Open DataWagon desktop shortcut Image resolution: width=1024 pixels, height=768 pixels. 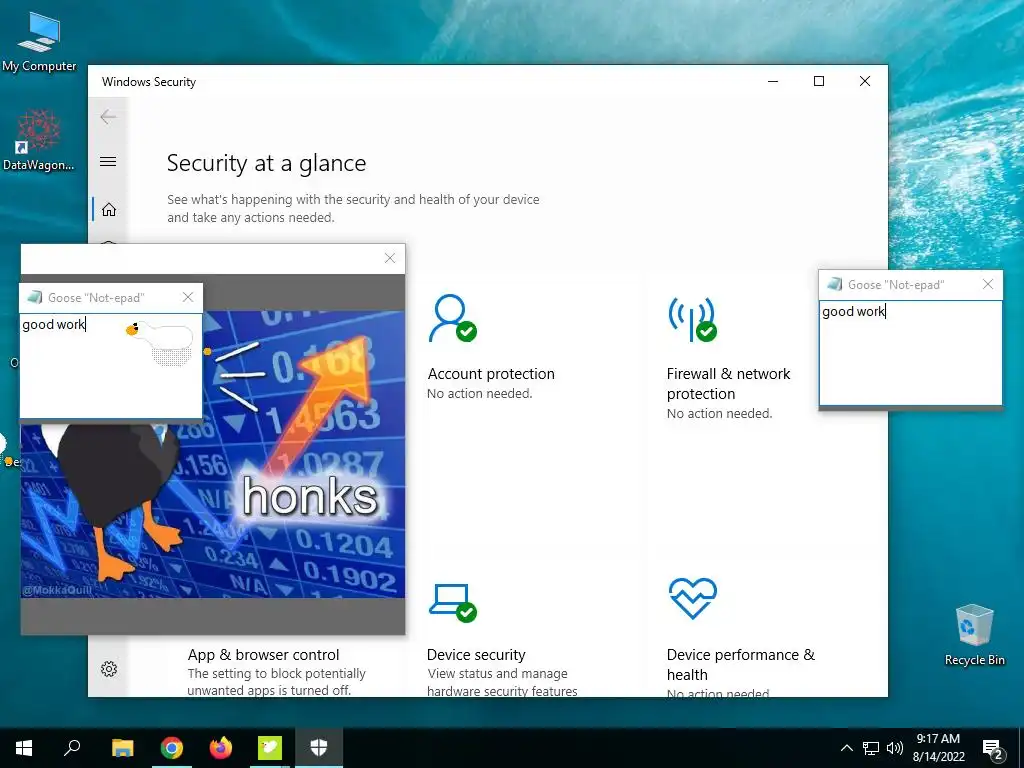(x=39, y=140)
